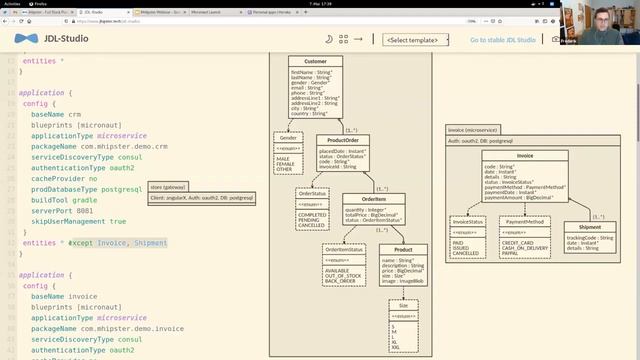This screenshot has height=360, width=640.
Task: Follow the Go to stable JDL Studio link
Action: tap(503, 40)
